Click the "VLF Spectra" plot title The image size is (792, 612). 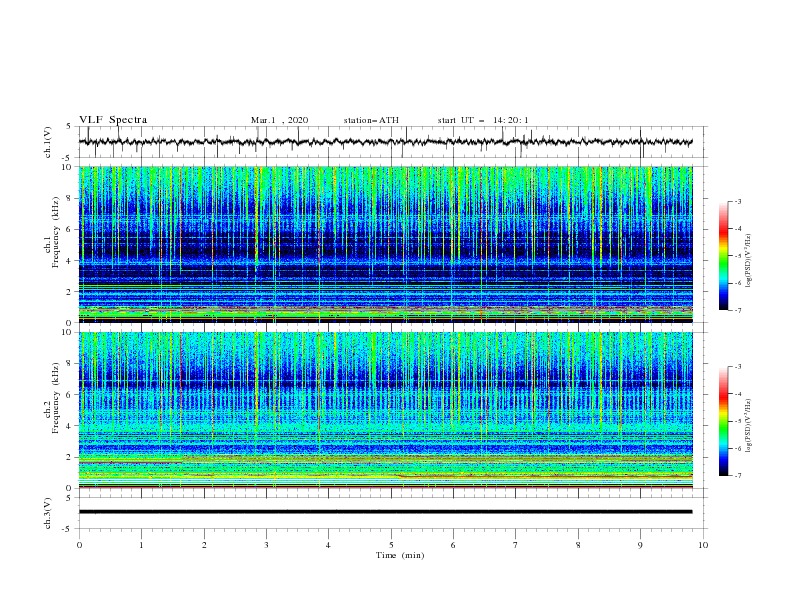(x=113, y=120)
